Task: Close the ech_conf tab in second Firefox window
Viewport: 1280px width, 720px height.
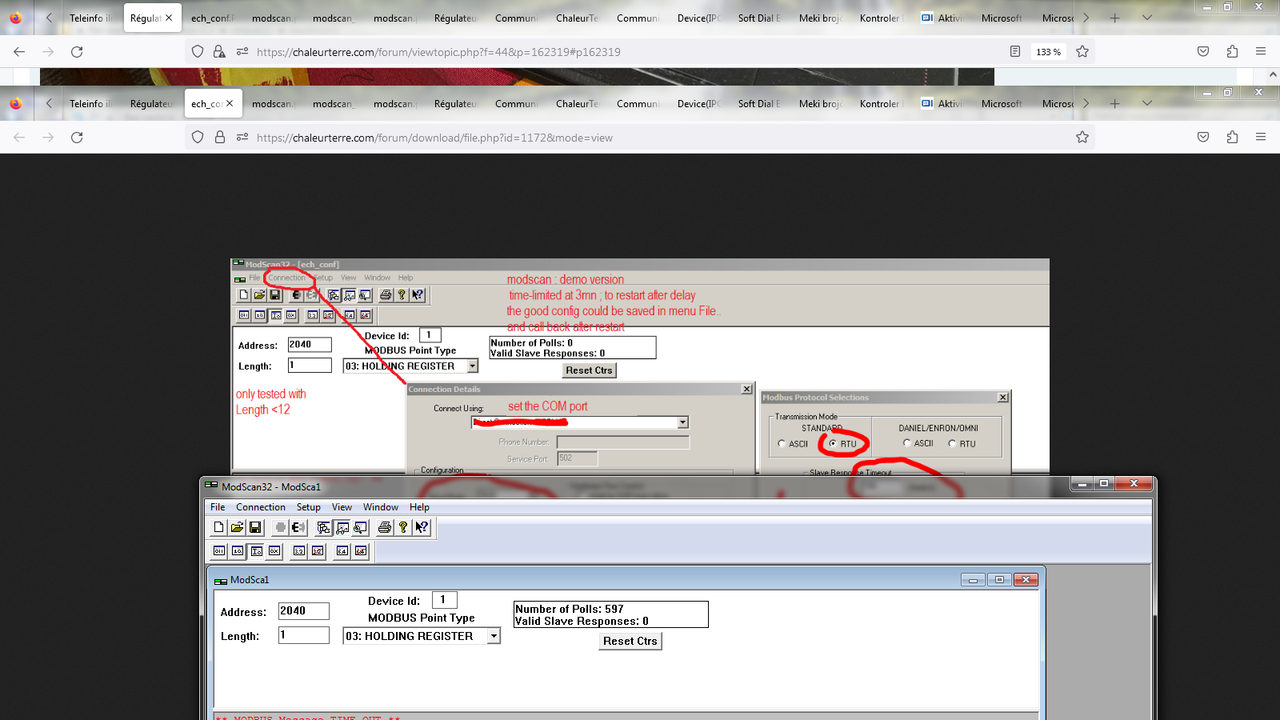Action: coord(229,103)
